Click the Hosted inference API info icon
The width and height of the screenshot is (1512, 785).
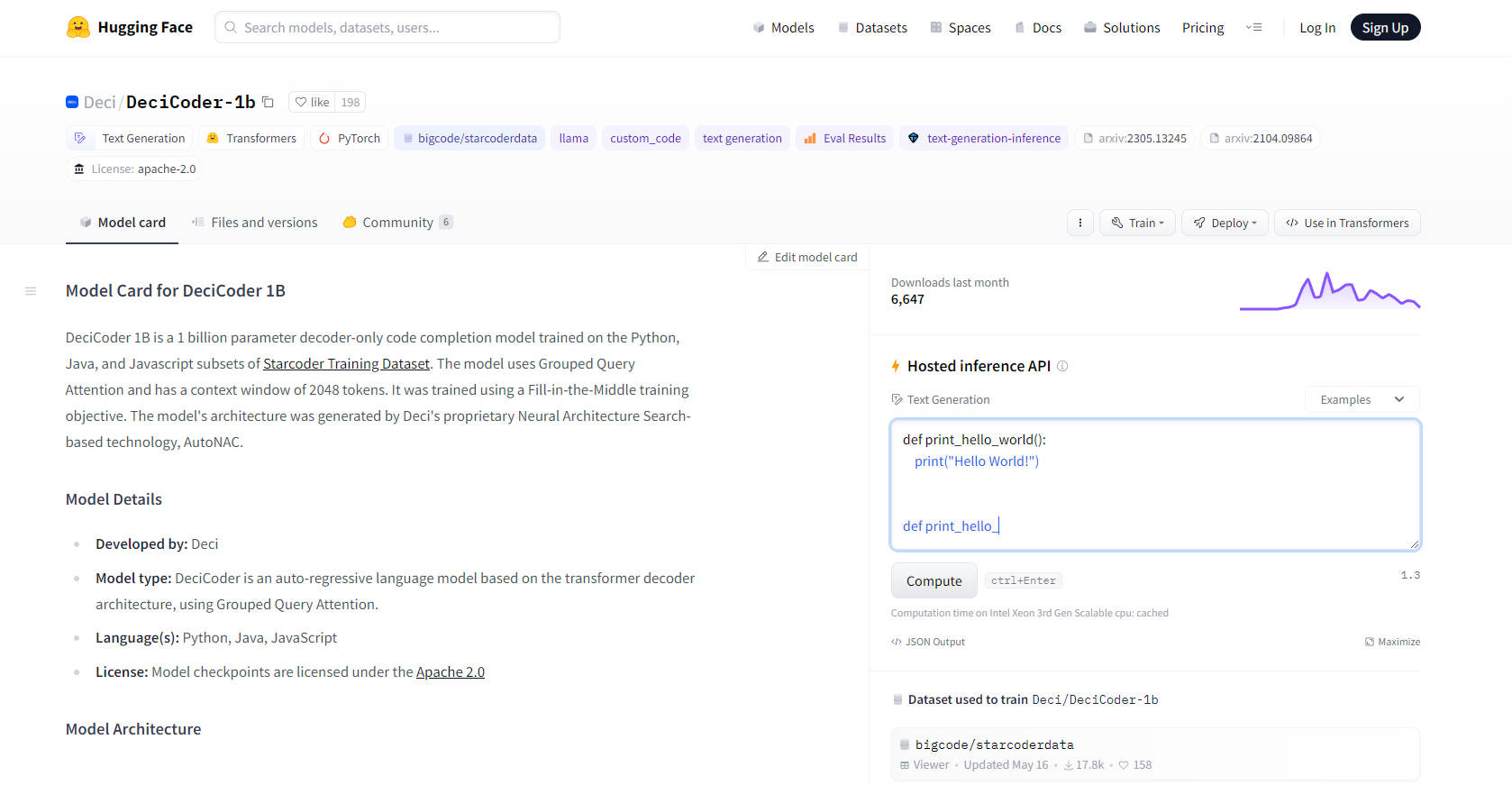[x=1062, y=366]
